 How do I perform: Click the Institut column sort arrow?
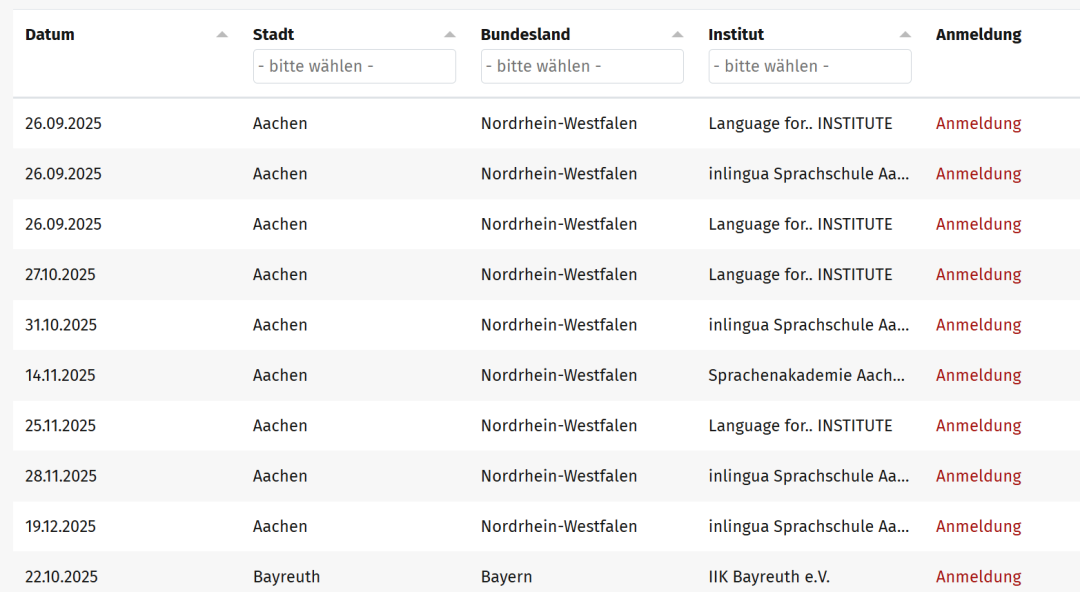pyautogui.click(x=905, y=35)
